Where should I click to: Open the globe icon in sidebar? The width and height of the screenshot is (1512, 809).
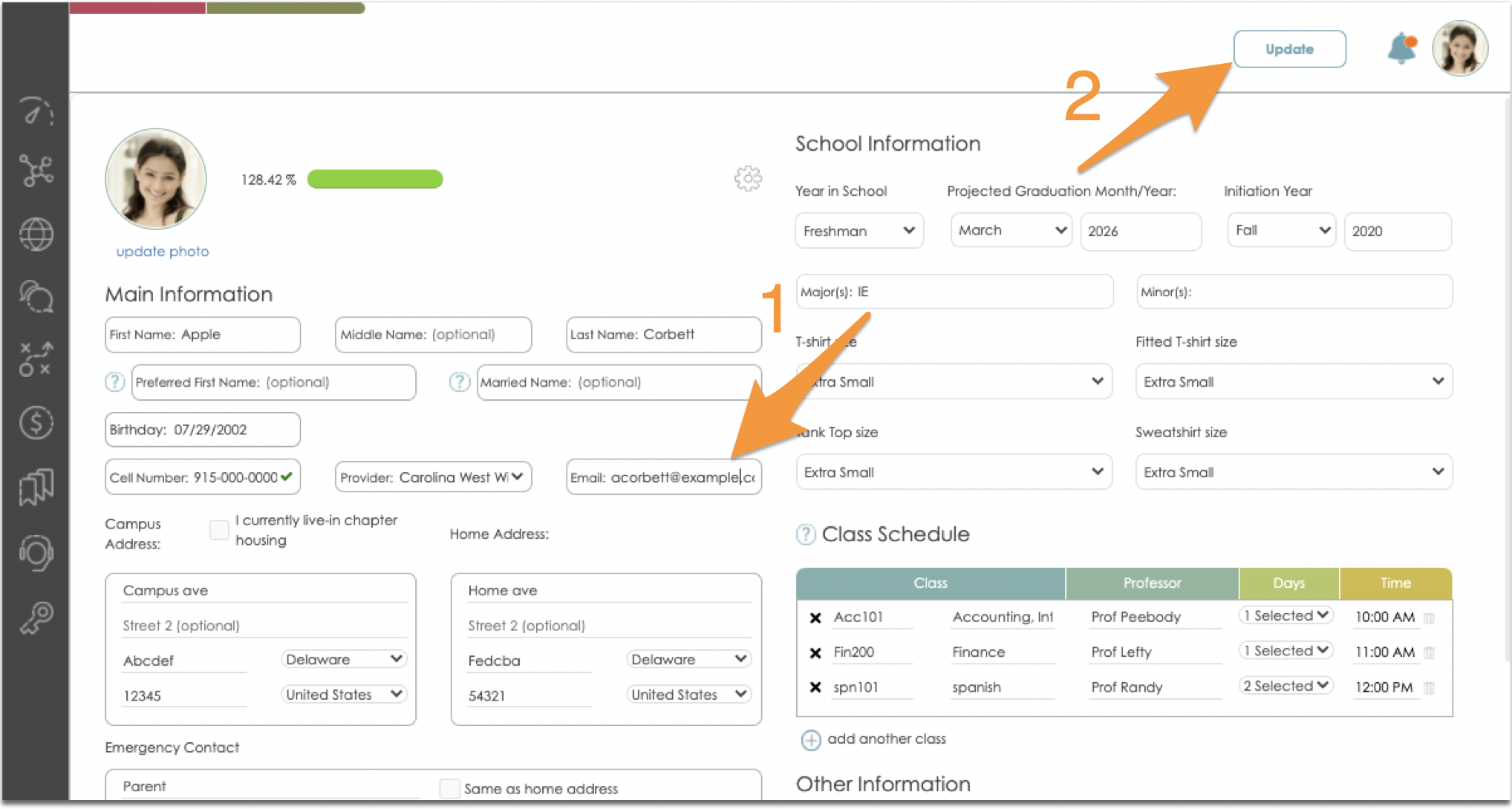(36, 235)
